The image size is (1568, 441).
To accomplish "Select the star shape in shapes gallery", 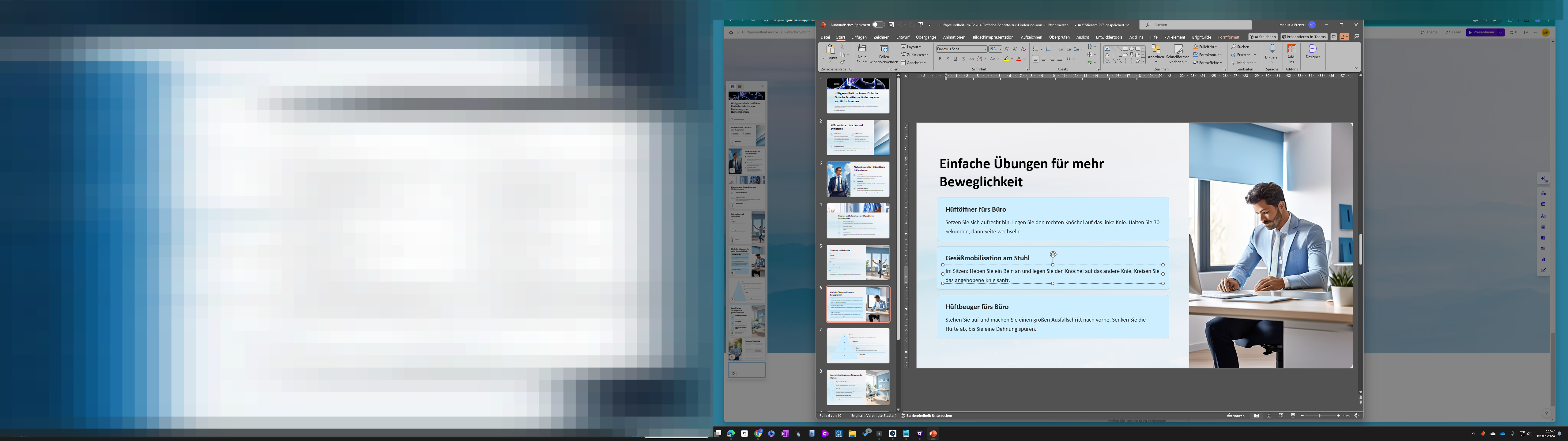I will click(x=1138, y=61).
